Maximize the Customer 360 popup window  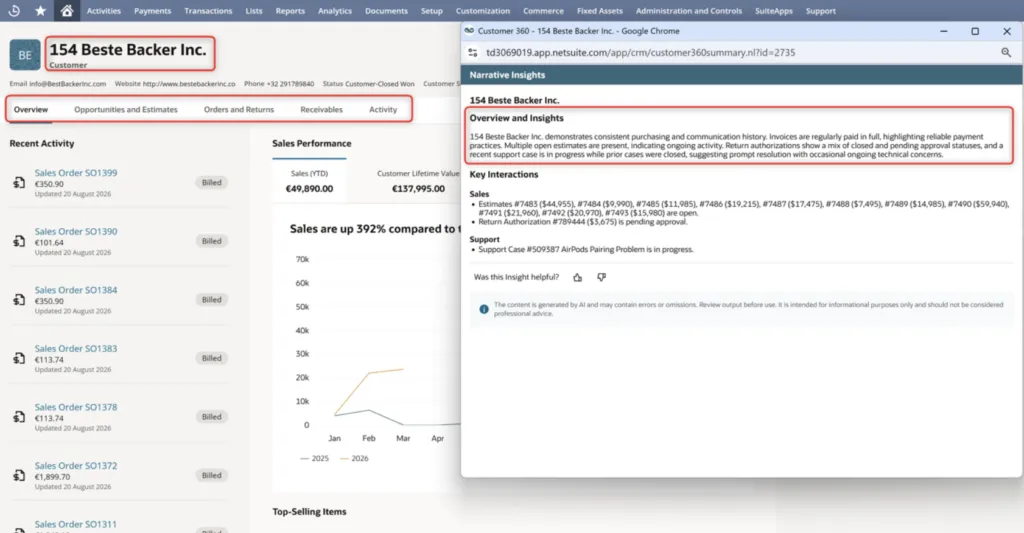click(975, 31)
